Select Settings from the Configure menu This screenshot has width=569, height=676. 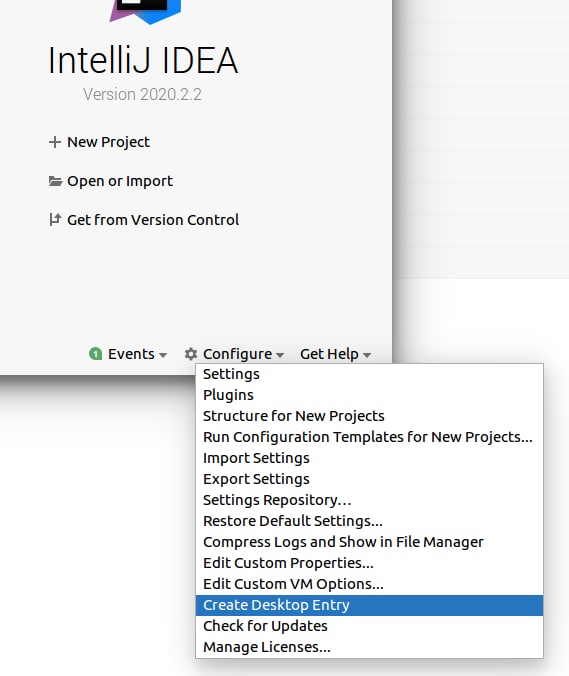pyautogui.click(x=369, y=374)
